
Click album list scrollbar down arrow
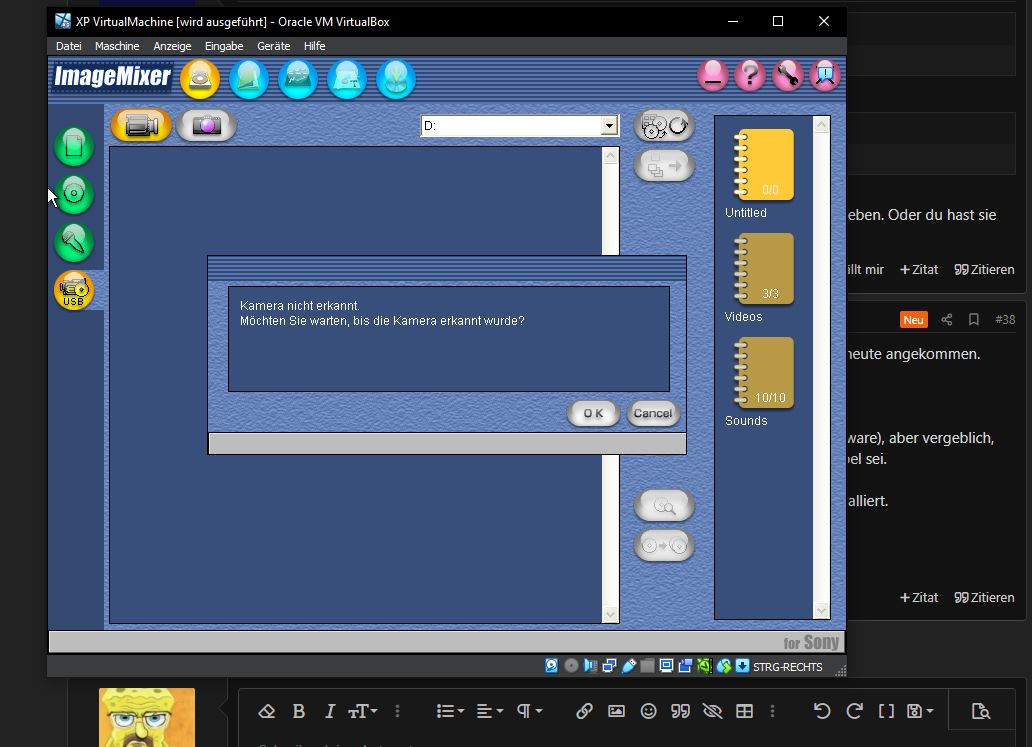[821, 610]
